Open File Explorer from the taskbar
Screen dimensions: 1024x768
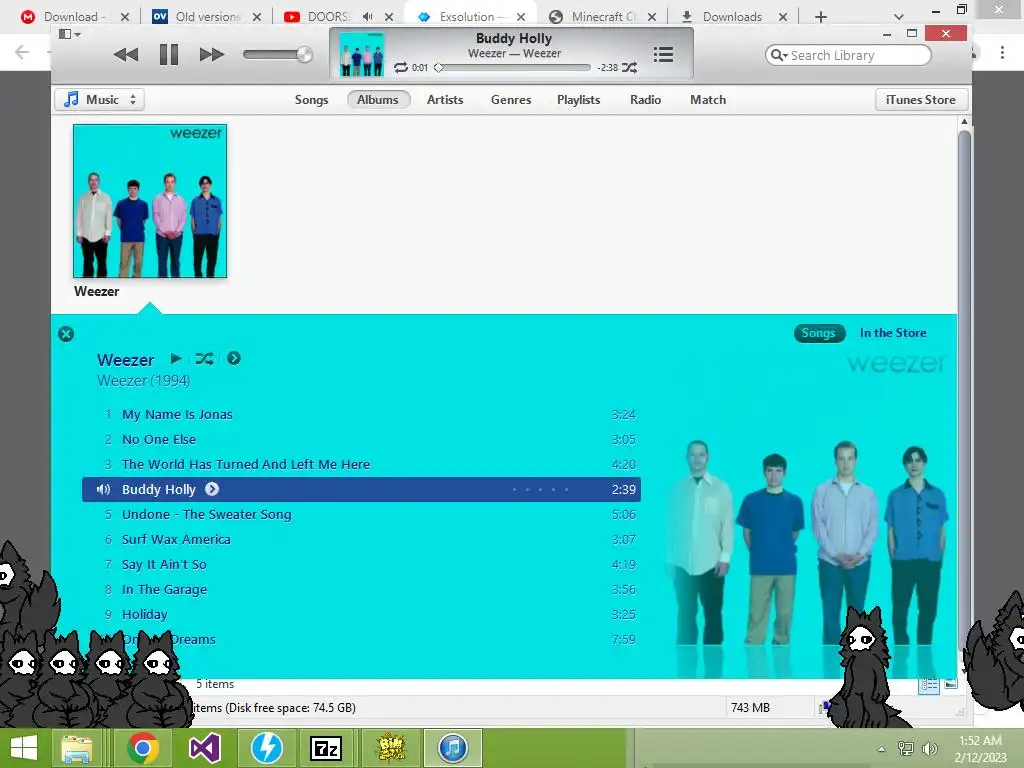click(76, 748)
